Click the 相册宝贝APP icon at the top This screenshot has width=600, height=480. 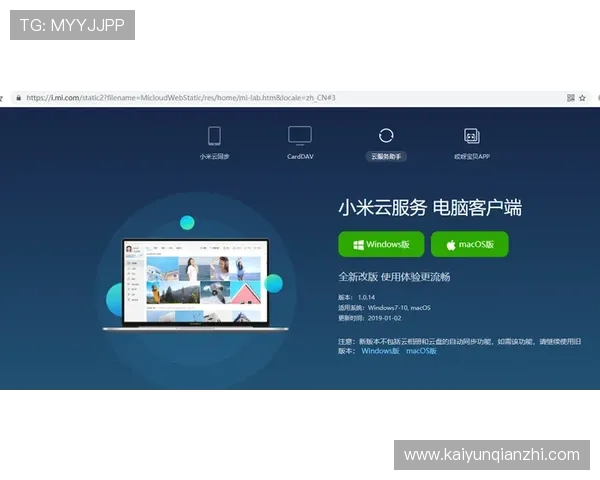pyautogui.click(x=472, y=136)
